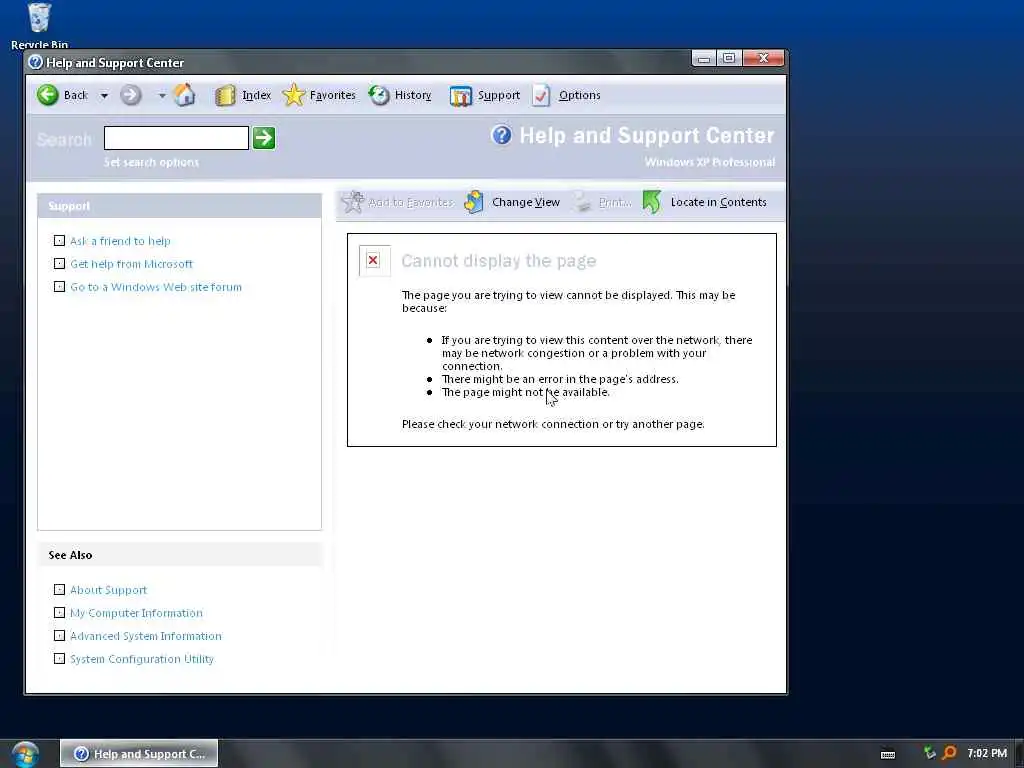1024x768 pixels.
Task: Click bullet box beside My Computer Information
Action: pyautogui.click(x=59, y=613)
